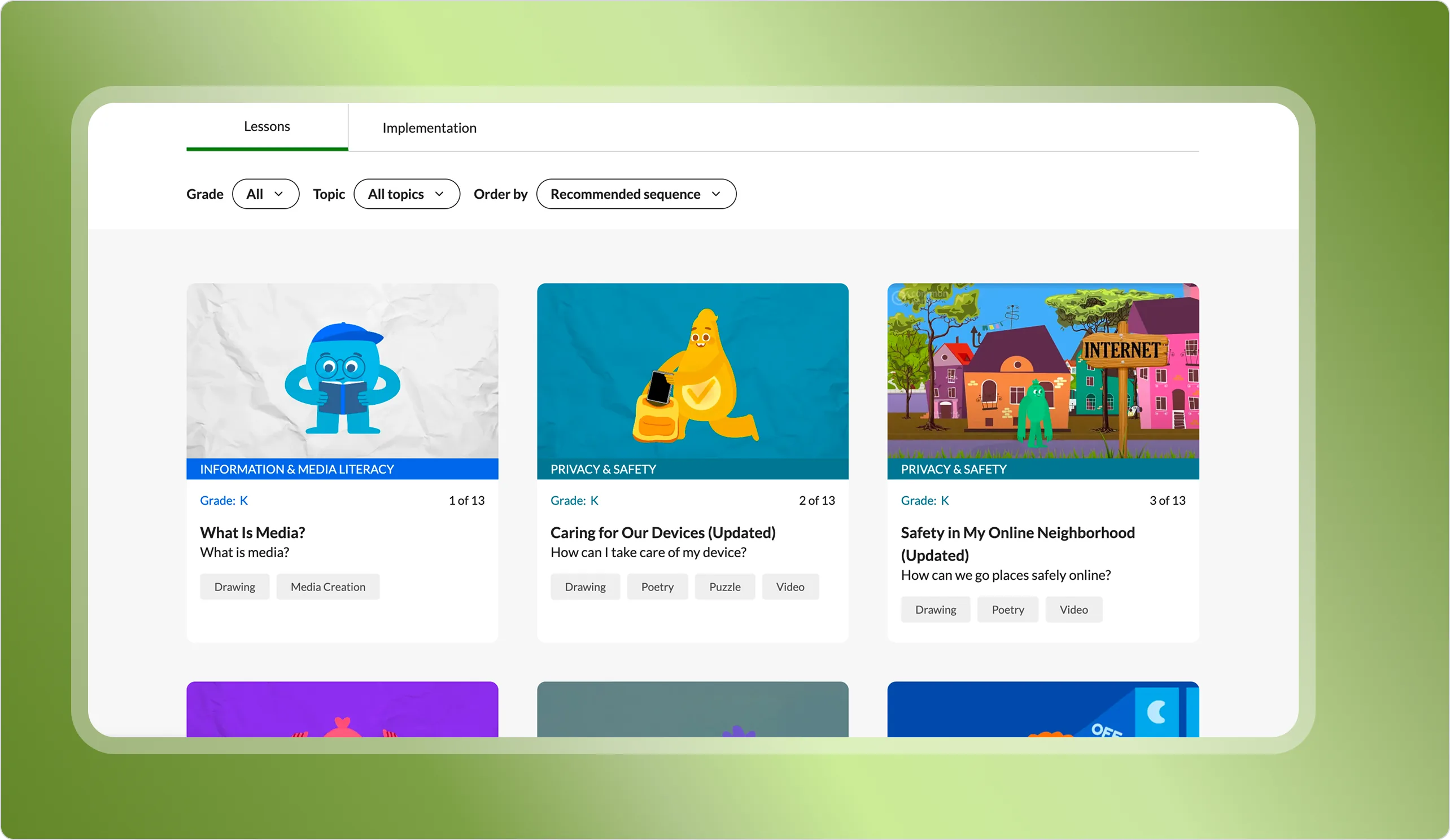Expand the Recommended sequence order dropdown
Viewport: 1450px width, 840px height.
pos(636,194)
